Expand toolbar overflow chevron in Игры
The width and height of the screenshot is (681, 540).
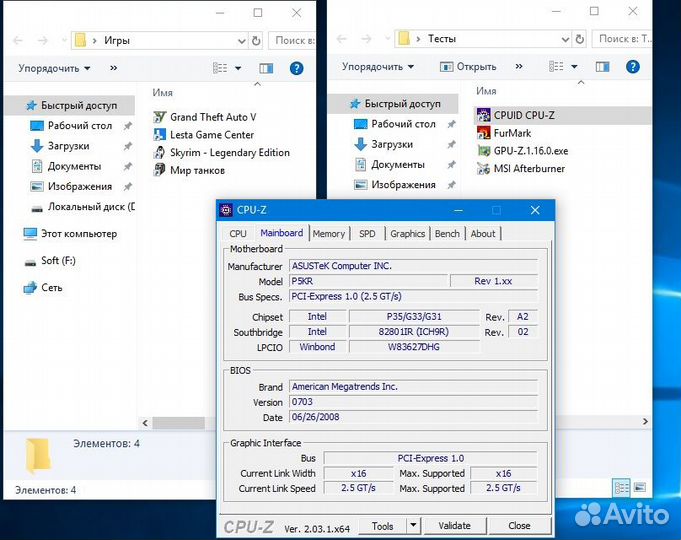113,68
